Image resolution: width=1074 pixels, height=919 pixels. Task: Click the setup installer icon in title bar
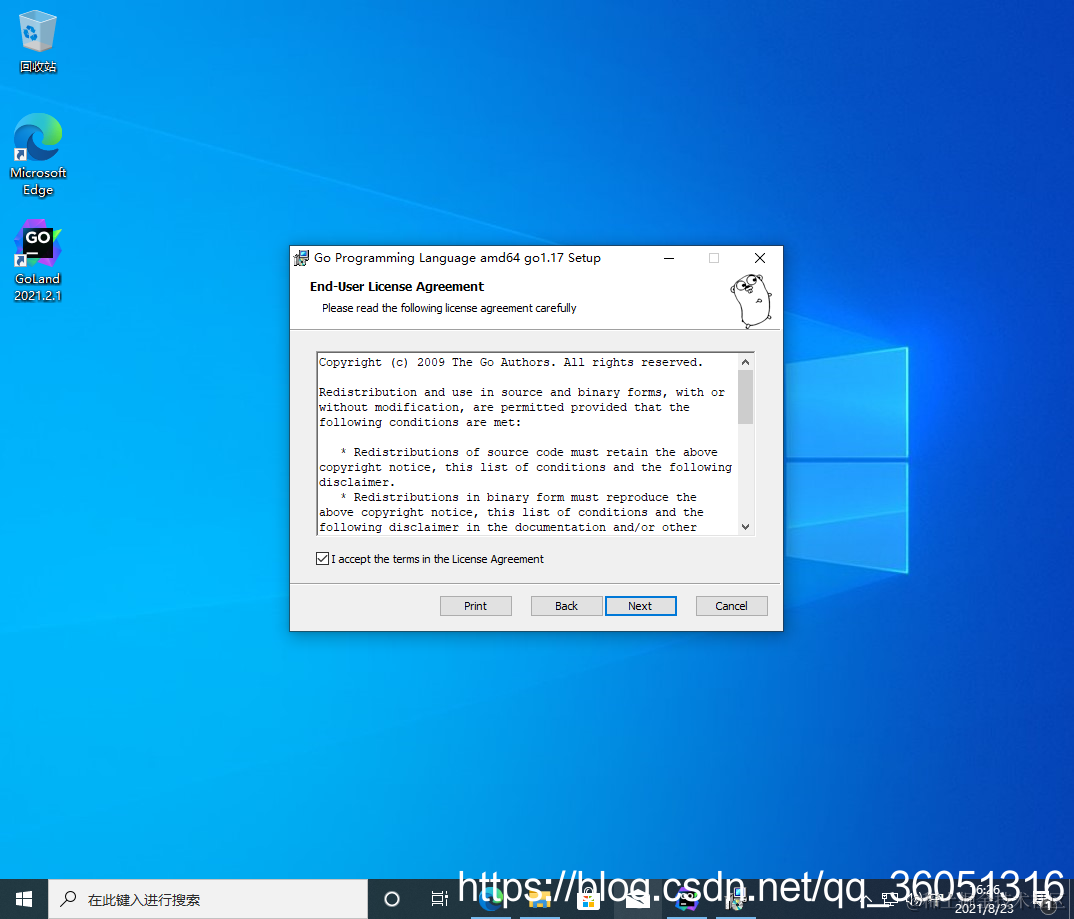pyautogui.click(x=301, y=258)
